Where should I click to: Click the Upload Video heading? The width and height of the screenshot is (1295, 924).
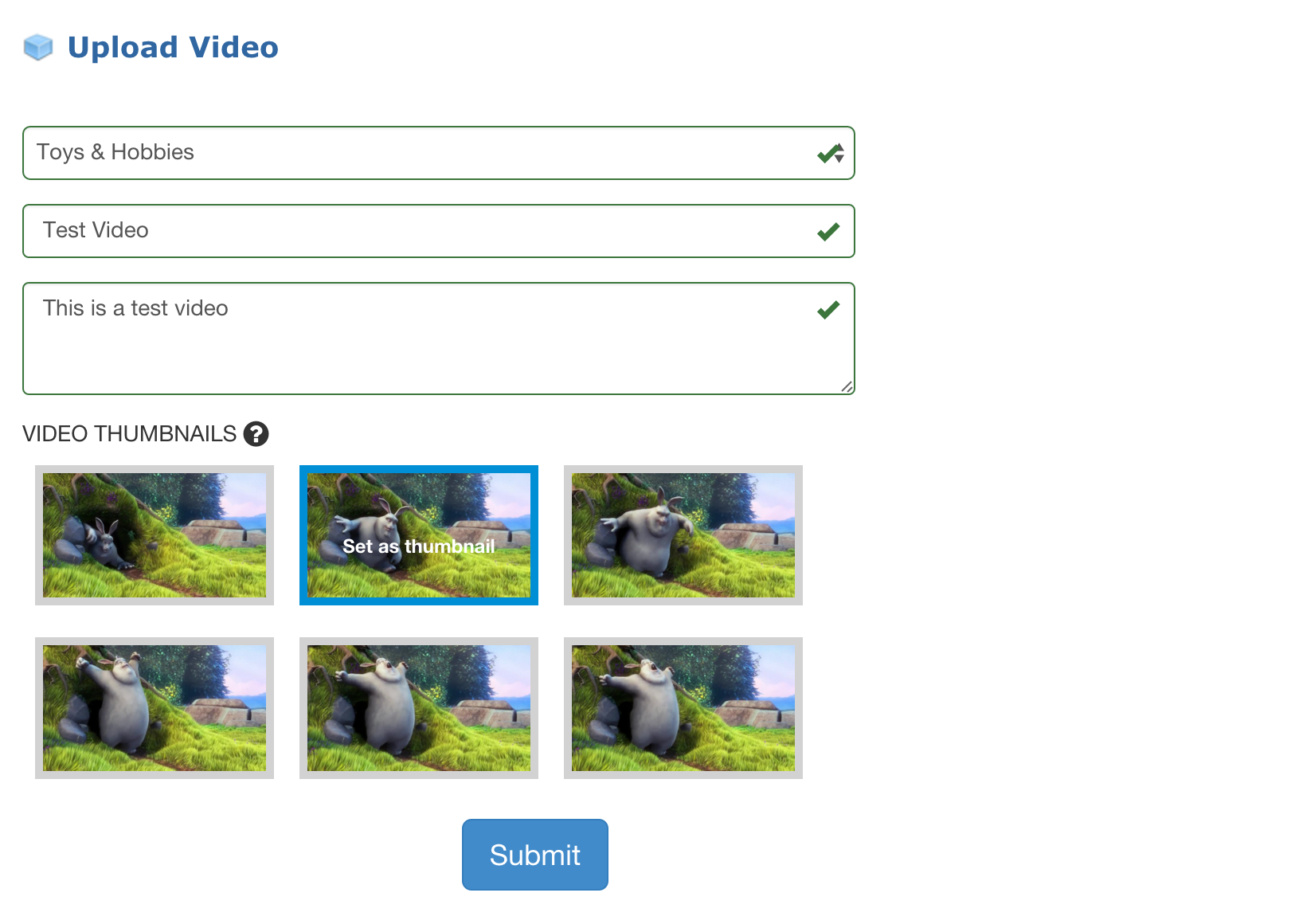pyautogui.click(x=173, y=48)
